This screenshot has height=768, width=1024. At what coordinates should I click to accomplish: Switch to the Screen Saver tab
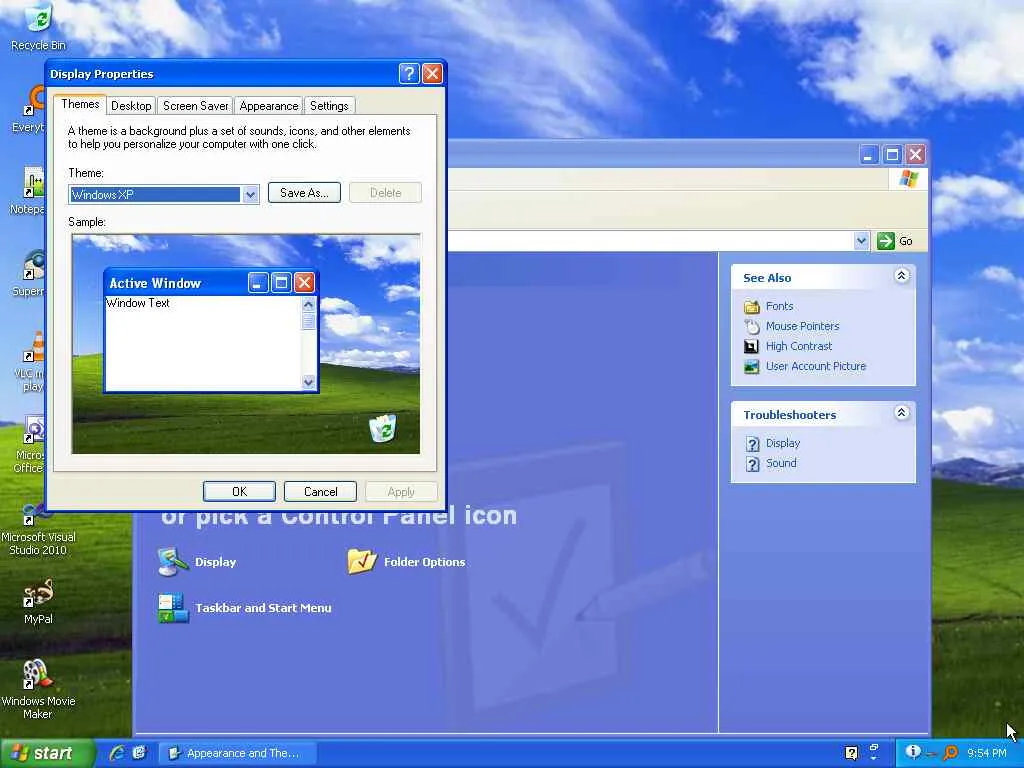195,106
